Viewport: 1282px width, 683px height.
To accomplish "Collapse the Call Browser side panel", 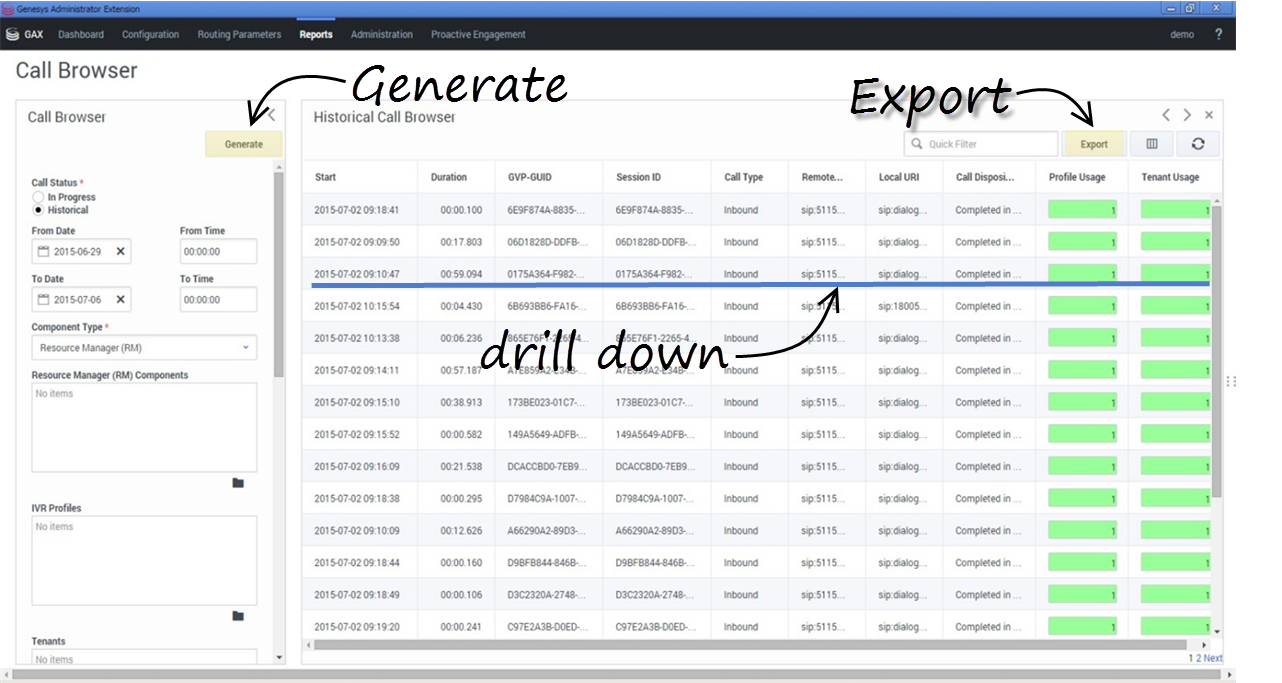I will click(x=271, y=116).
